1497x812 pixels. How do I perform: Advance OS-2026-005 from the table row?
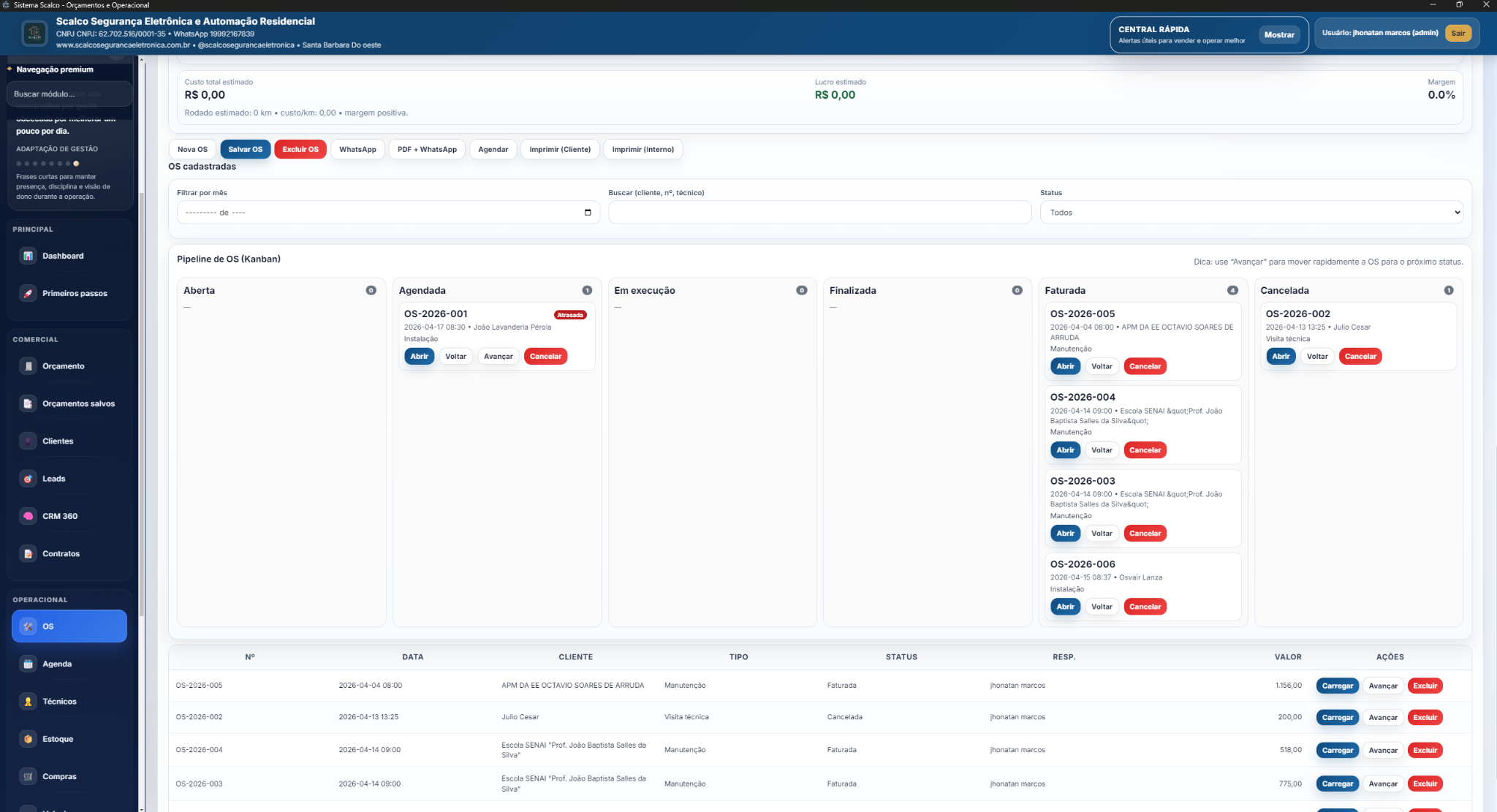coord(1382,686)
